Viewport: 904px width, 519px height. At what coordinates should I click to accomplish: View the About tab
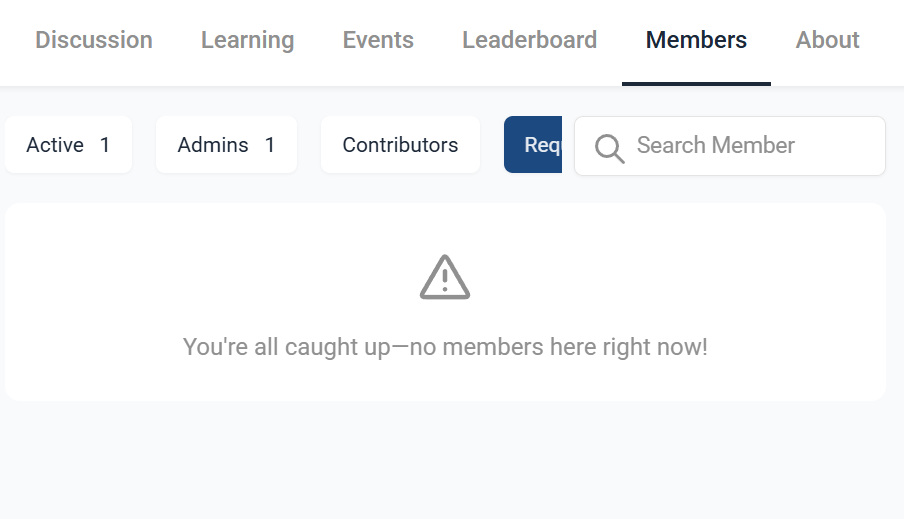827,40
